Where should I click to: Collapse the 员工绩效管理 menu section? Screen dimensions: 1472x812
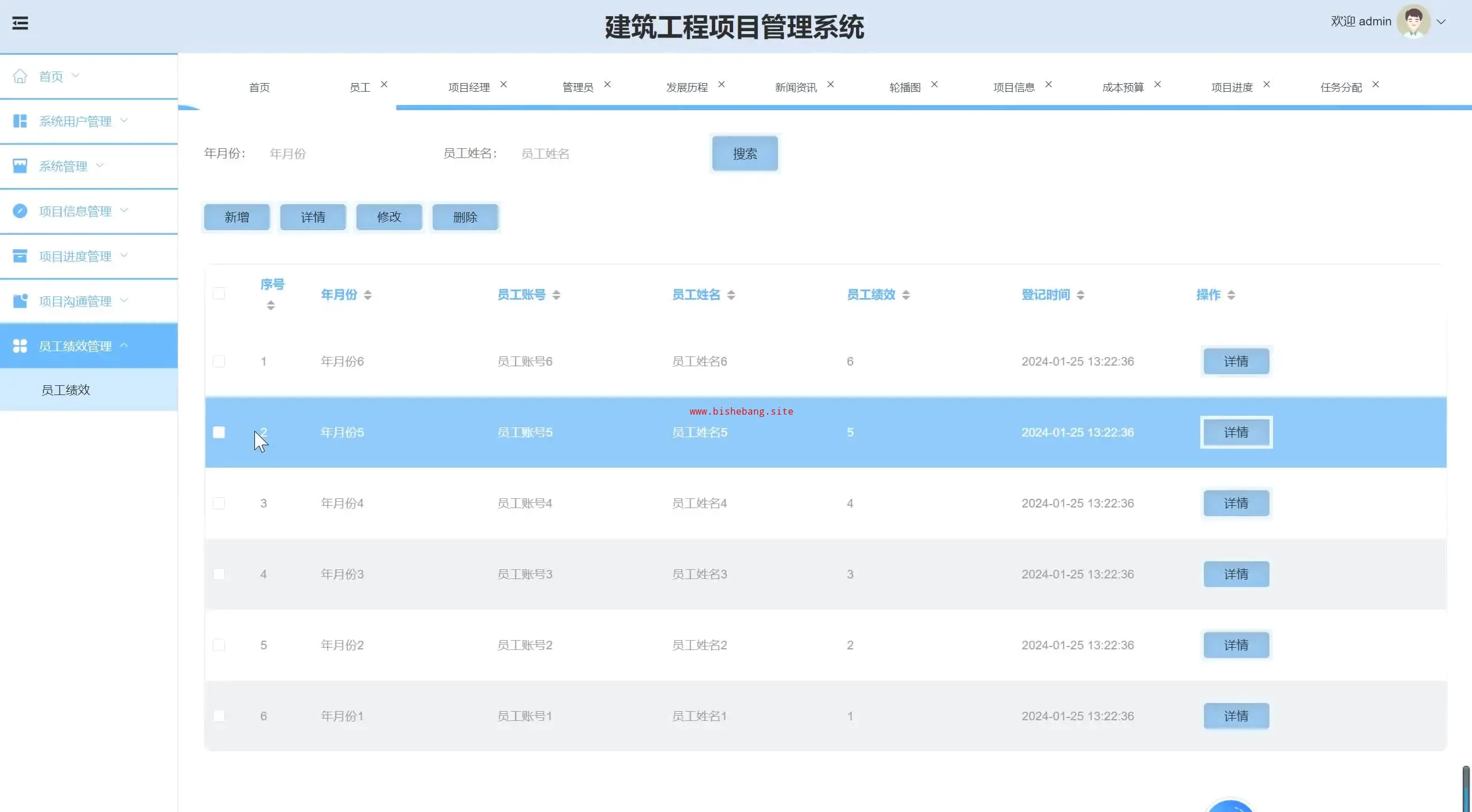coord(75,346)
